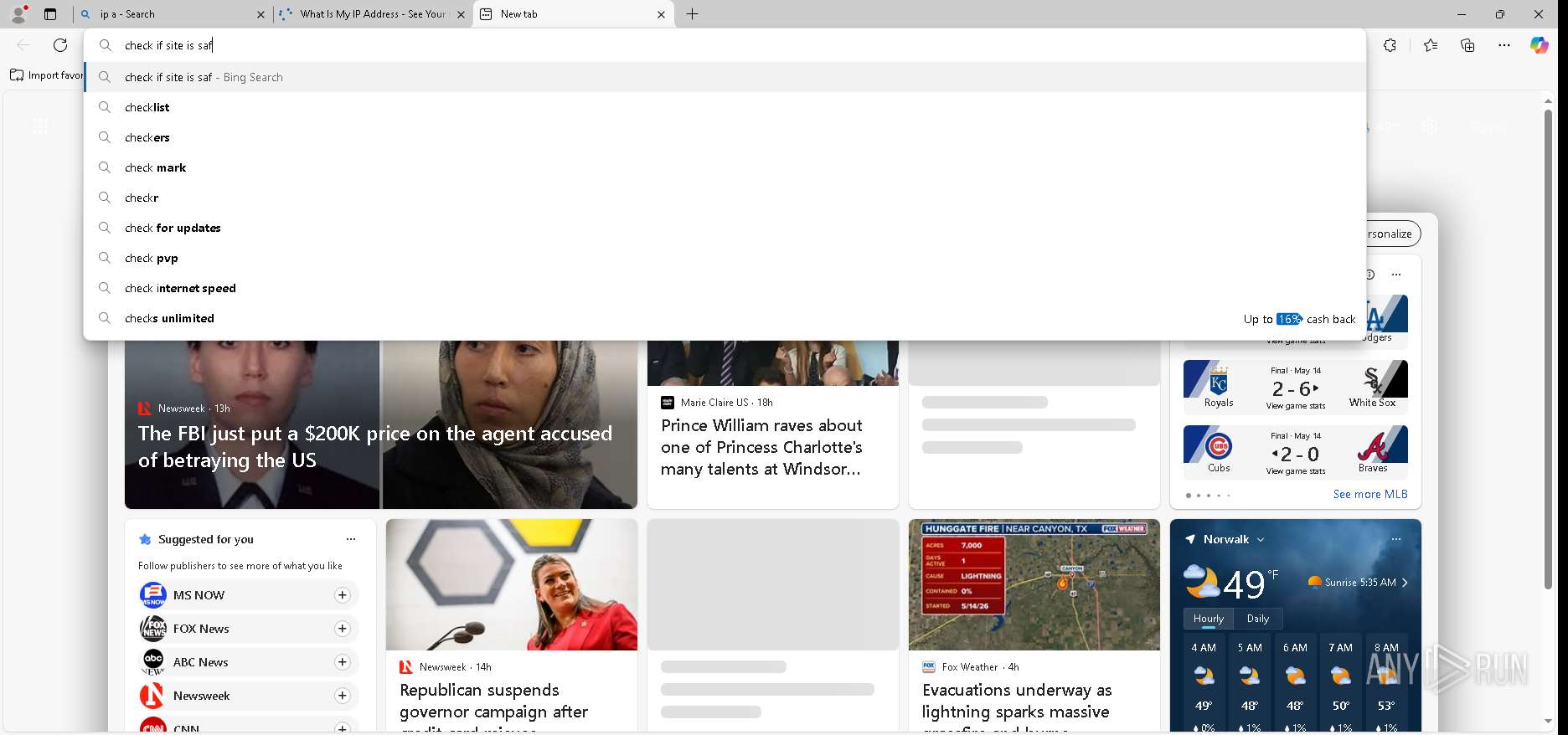This screenshot has height=735, width=1568.
Task: Open MLB card options ellipsis
Action: tap(1396, 275)
